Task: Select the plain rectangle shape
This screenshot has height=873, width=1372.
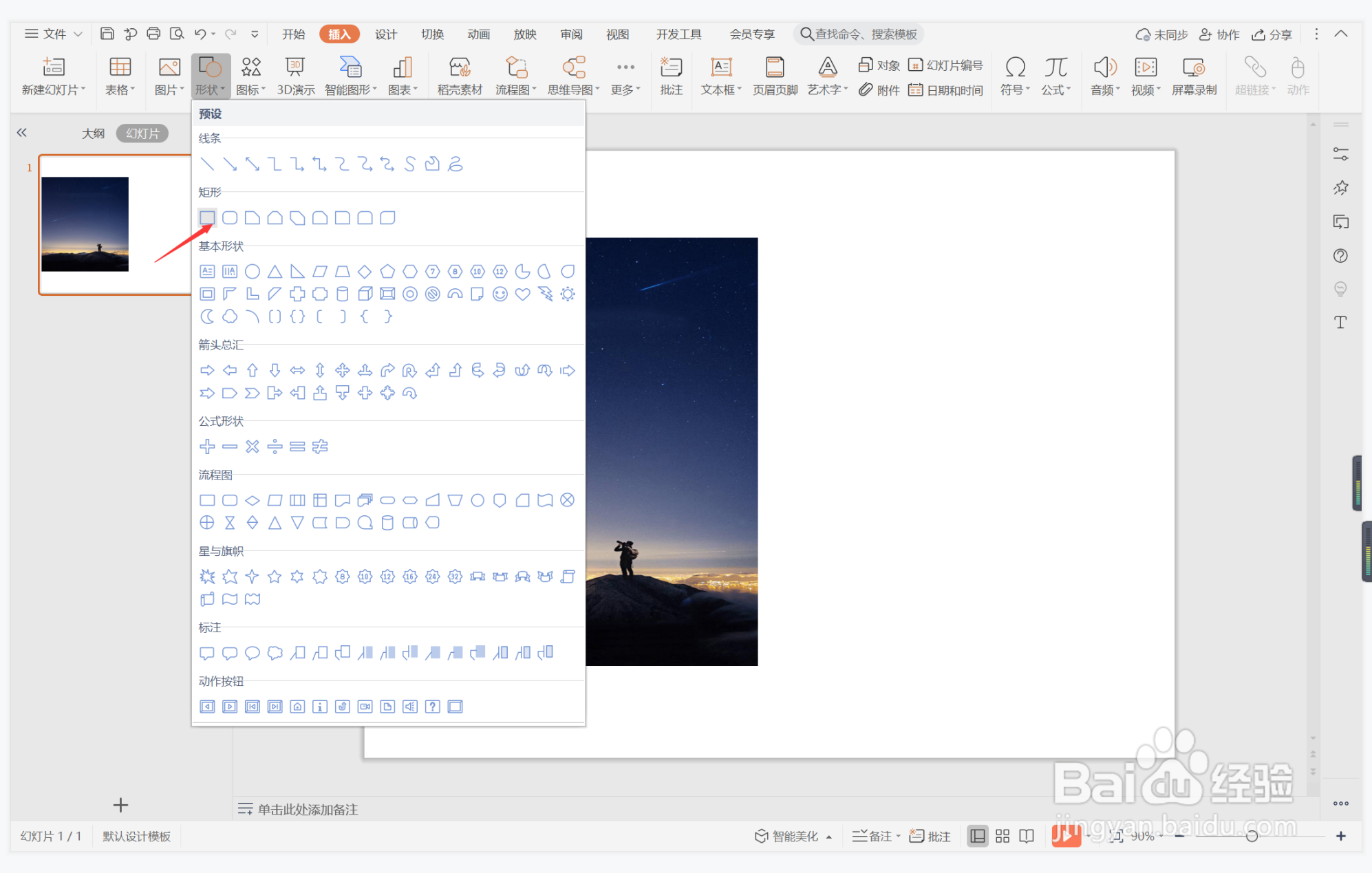Action: click(207, 218)
